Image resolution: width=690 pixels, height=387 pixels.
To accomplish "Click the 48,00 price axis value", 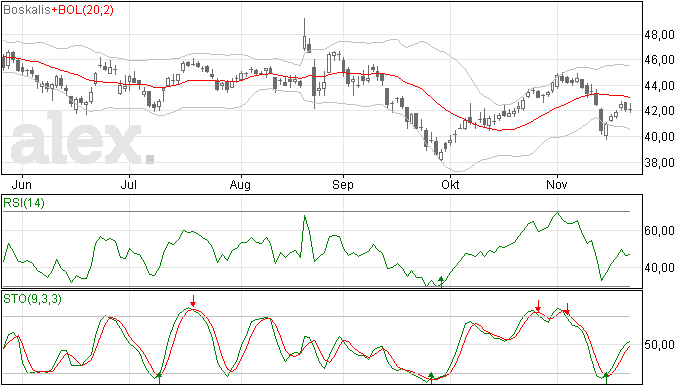I will pos(659,35).
